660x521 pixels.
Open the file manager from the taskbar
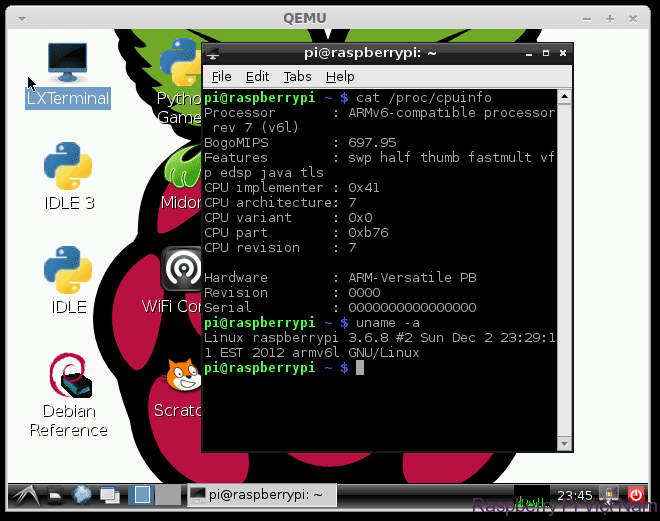coord(56,494)
